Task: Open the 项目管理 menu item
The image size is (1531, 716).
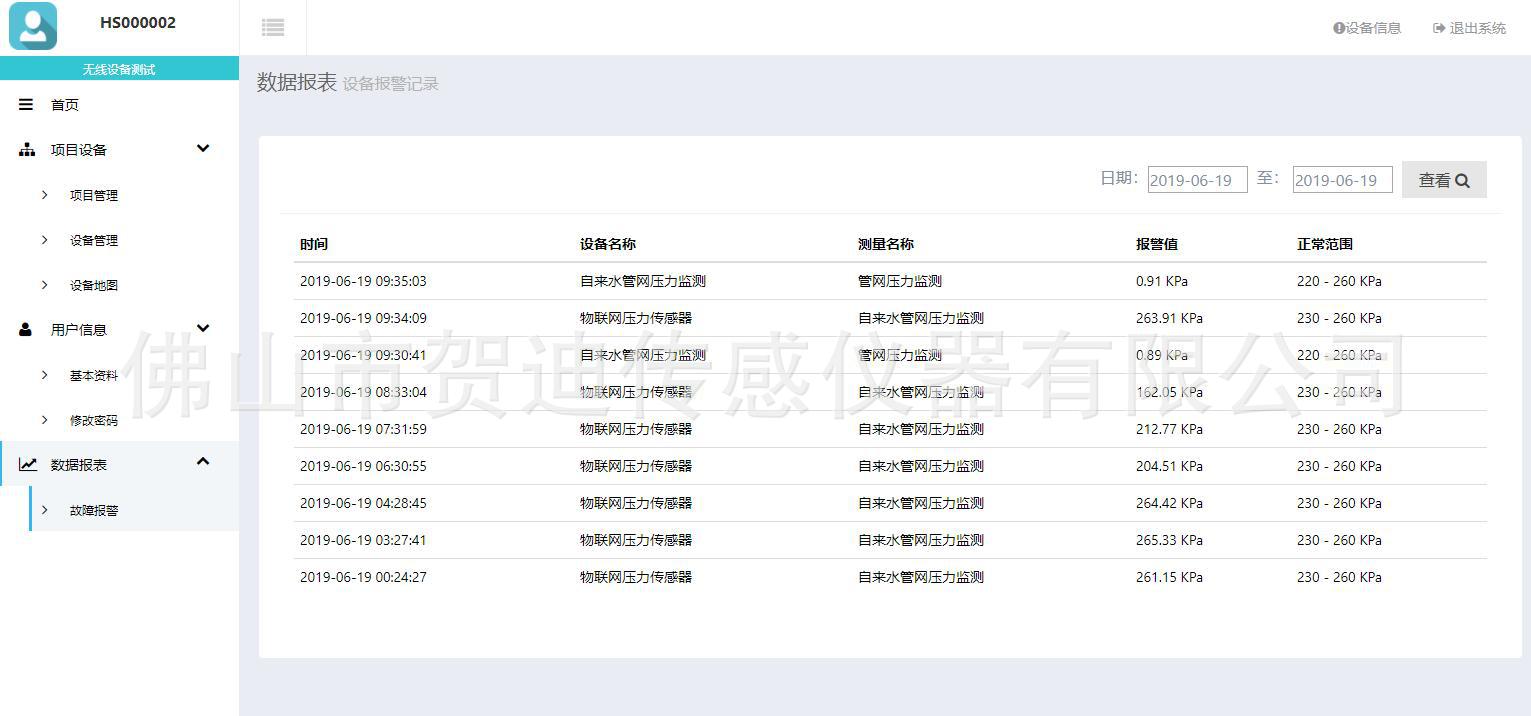Action: coord(94,196)
